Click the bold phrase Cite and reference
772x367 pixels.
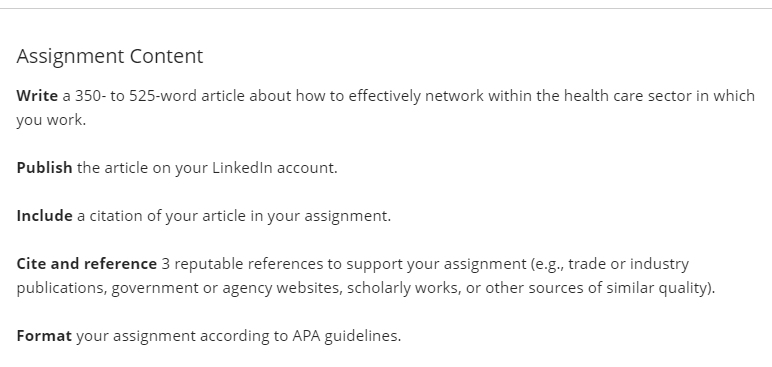(87, 264)
